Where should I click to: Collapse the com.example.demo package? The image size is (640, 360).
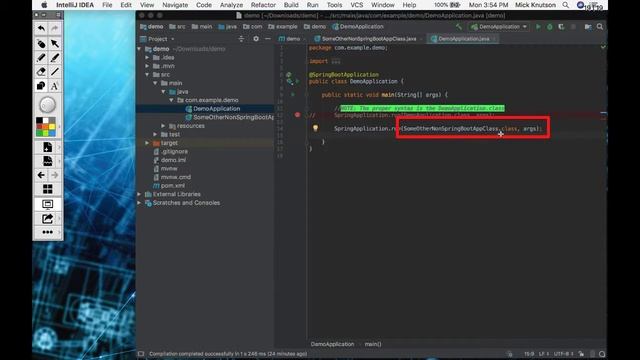[171, 100]
